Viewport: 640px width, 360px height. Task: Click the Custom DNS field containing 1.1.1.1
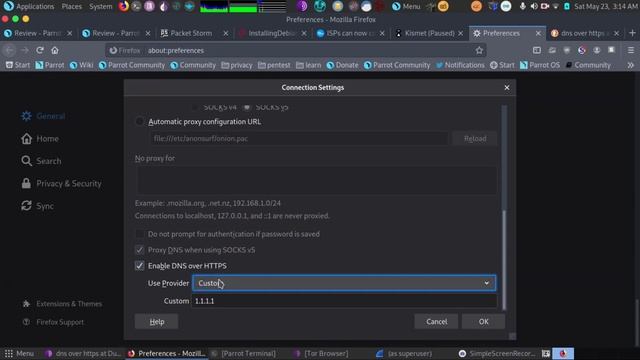point(344,301)
